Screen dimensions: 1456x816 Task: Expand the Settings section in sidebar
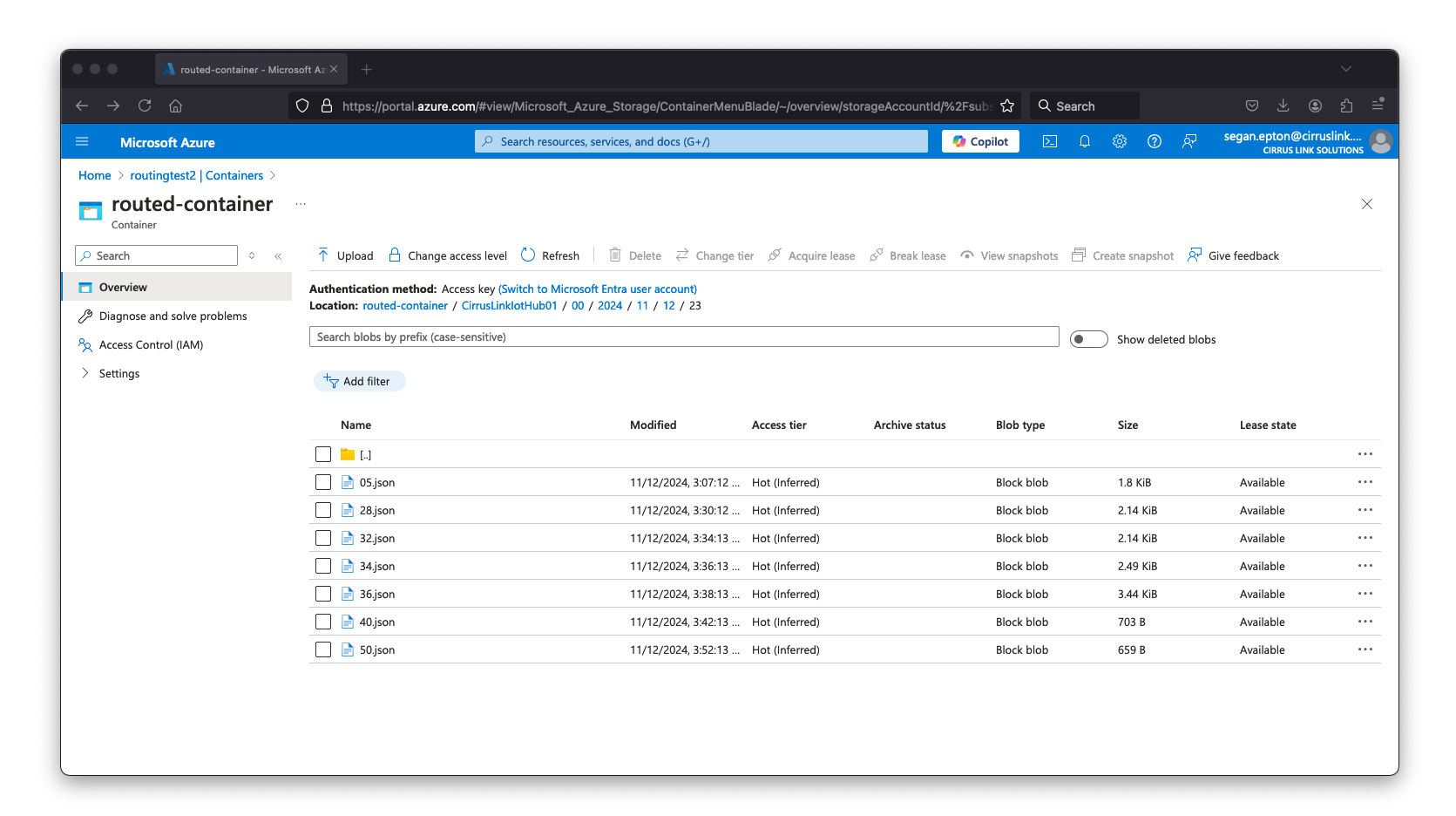coord(85,373)
